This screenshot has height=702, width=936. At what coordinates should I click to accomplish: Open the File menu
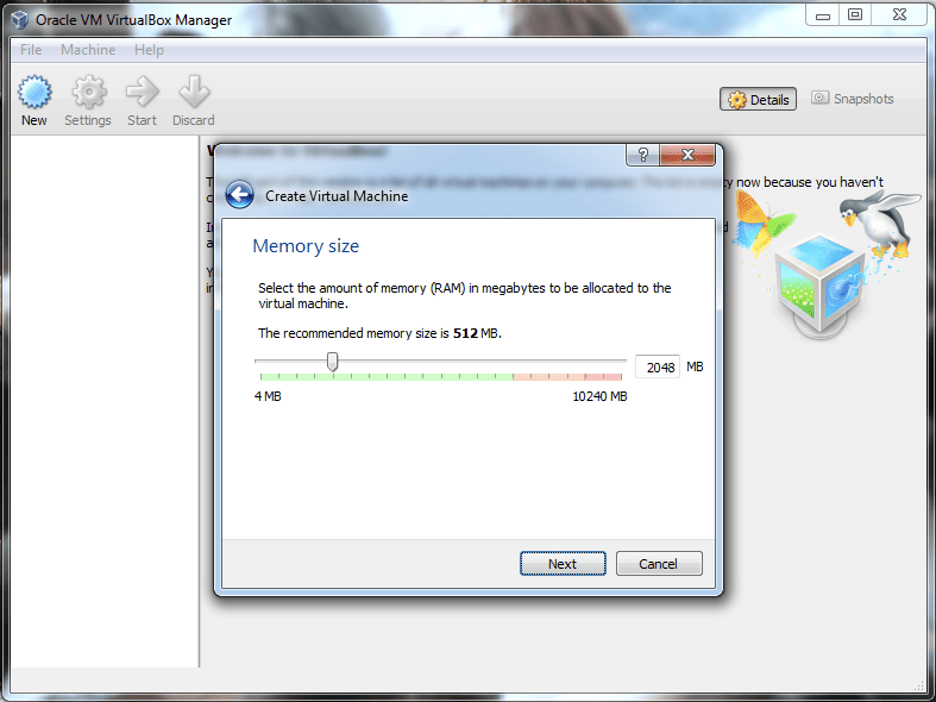(31, 50)
